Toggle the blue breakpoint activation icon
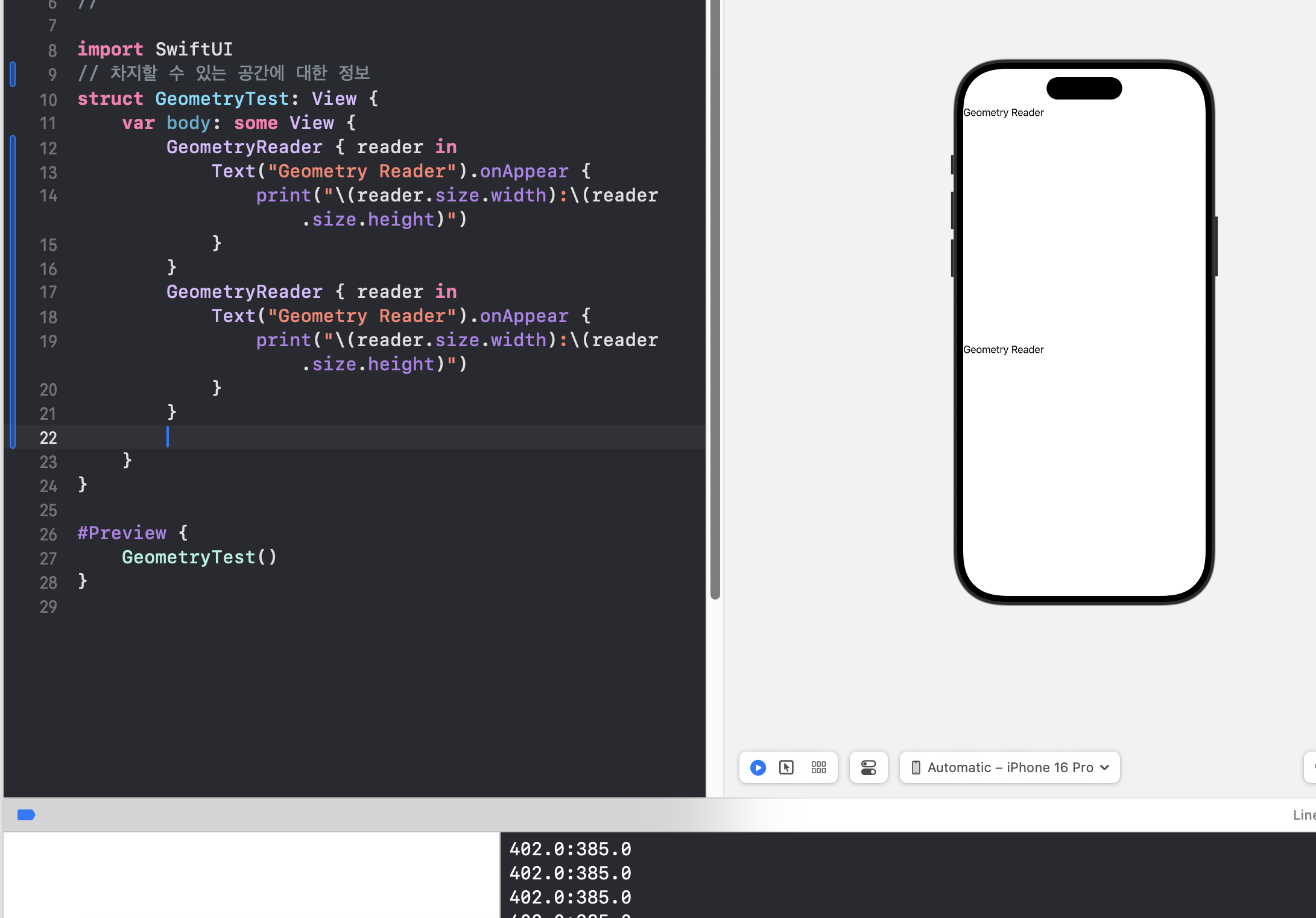1316x918 pixels. pos(26,815)
